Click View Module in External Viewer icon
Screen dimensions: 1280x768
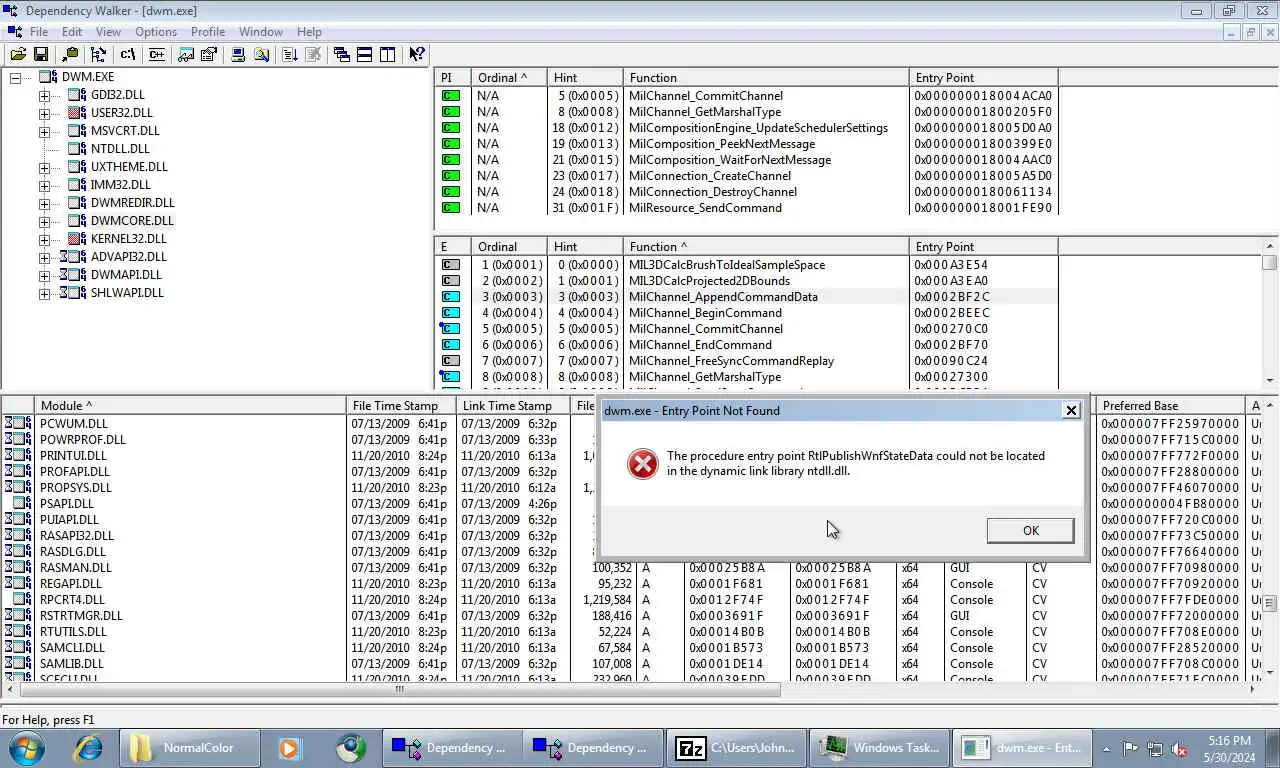[x=185, y=54]
